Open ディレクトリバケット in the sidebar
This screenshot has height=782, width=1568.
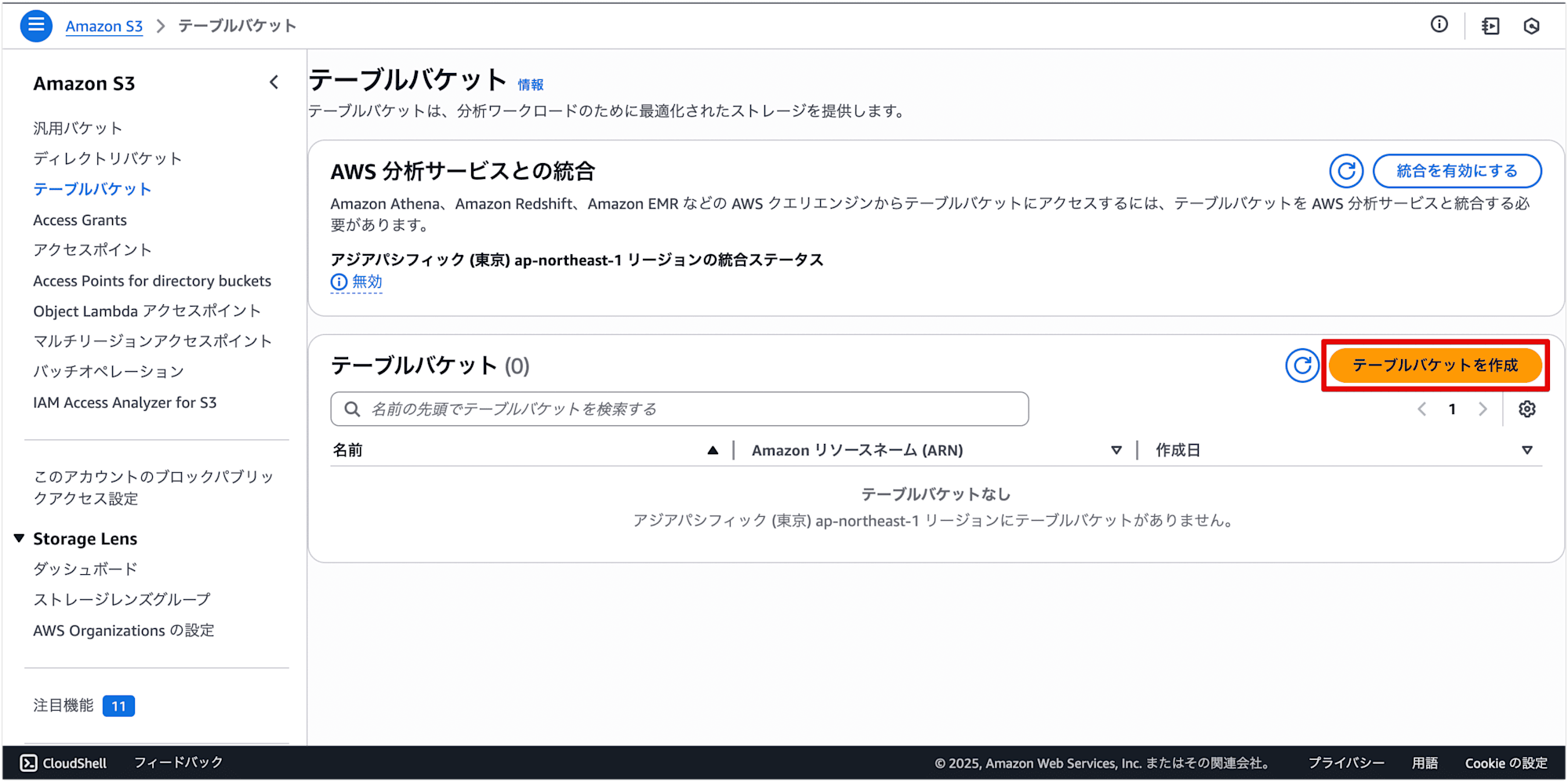pyautogui.click(x=107, y=158)
